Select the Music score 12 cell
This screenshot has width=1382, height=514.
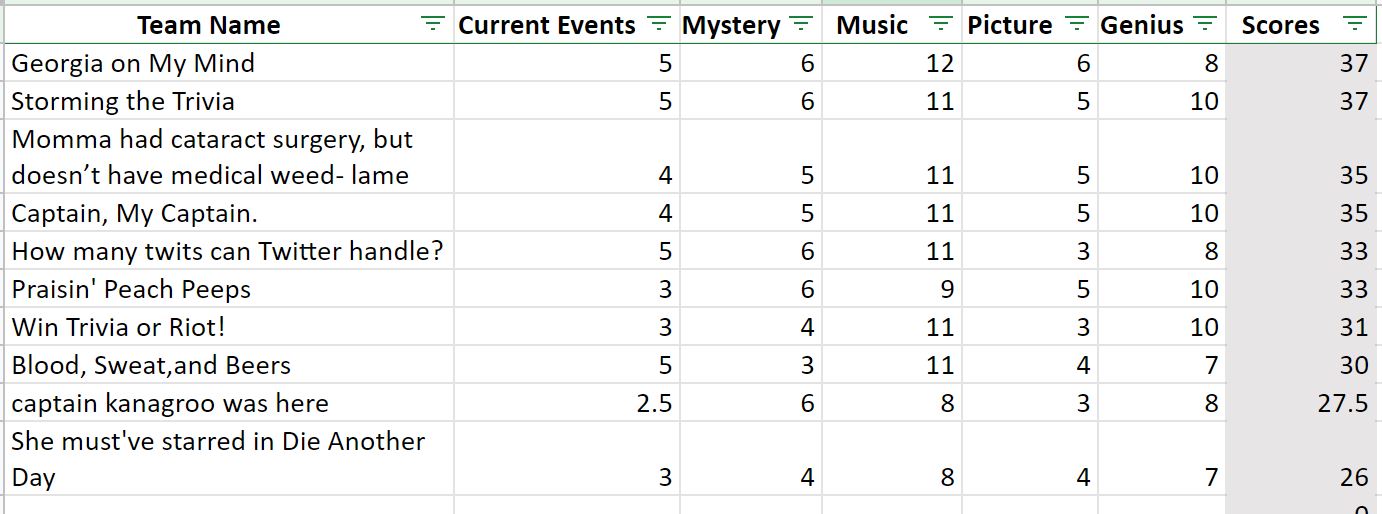click(892, 63)
